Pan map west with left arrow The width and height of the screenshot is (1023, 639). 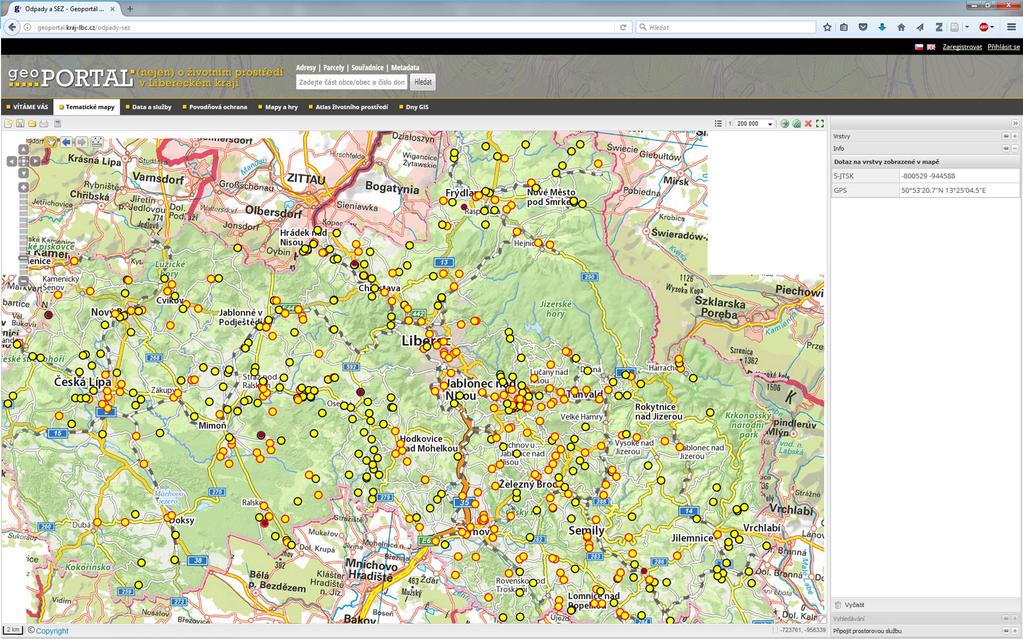(x=12, y=161)
